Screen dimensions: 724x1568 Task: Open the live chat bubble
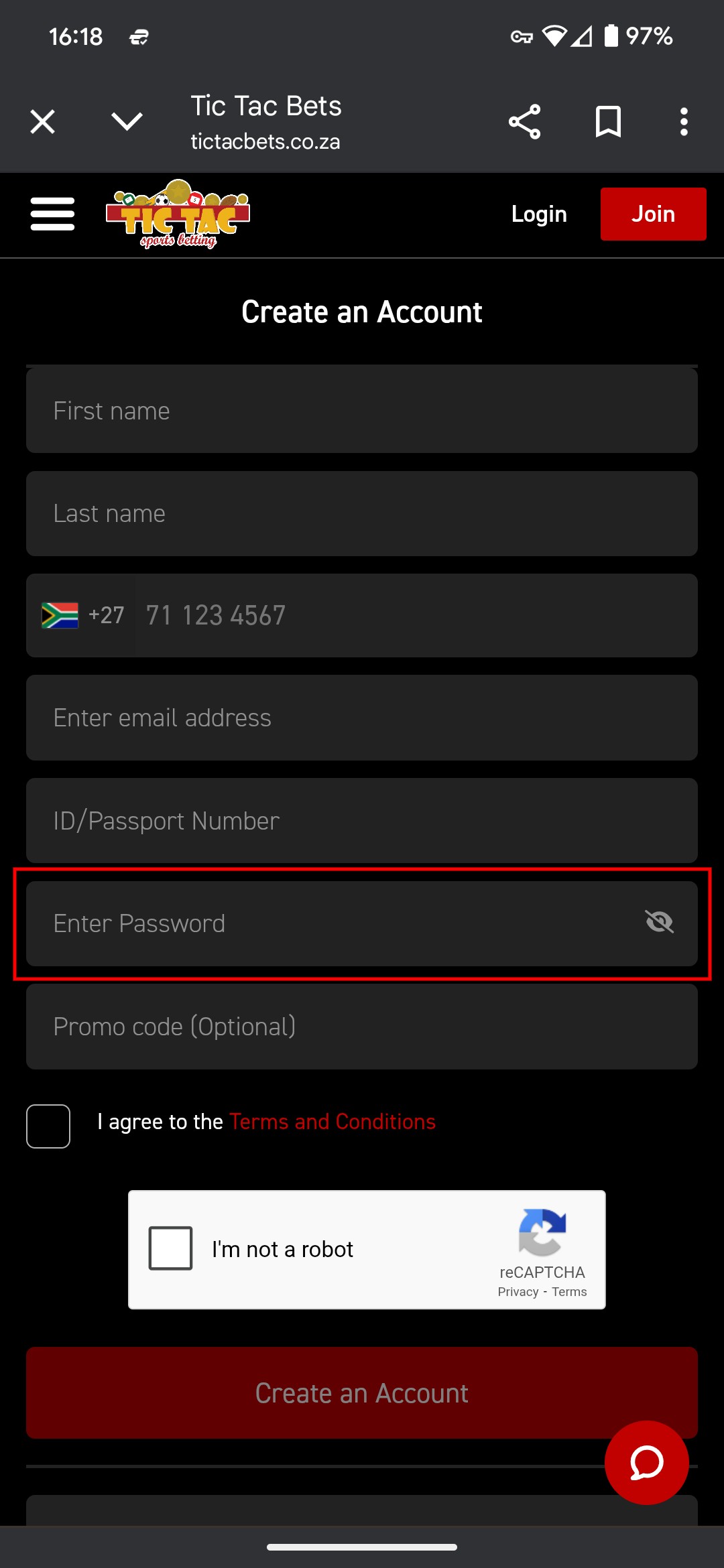coord(647,1463)
